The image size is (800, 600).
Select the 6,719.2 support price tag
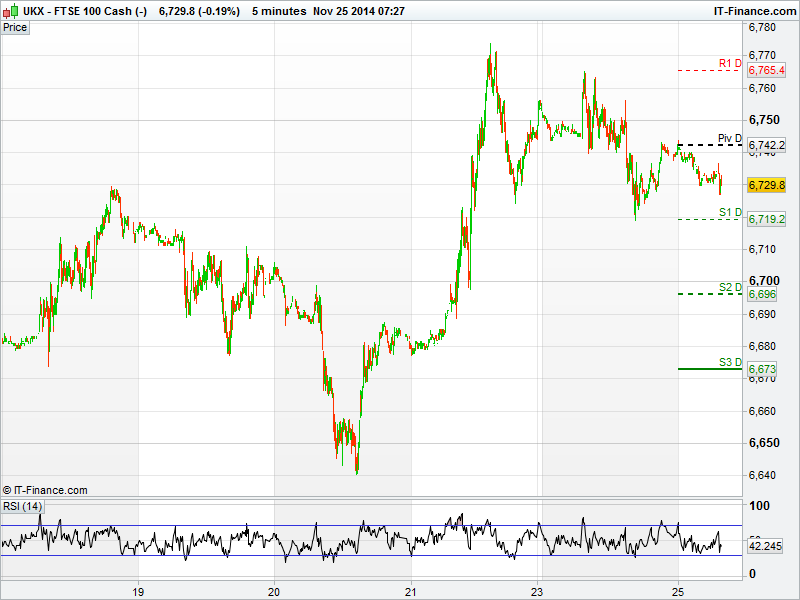pyautogui.click(x=767, y=219)
